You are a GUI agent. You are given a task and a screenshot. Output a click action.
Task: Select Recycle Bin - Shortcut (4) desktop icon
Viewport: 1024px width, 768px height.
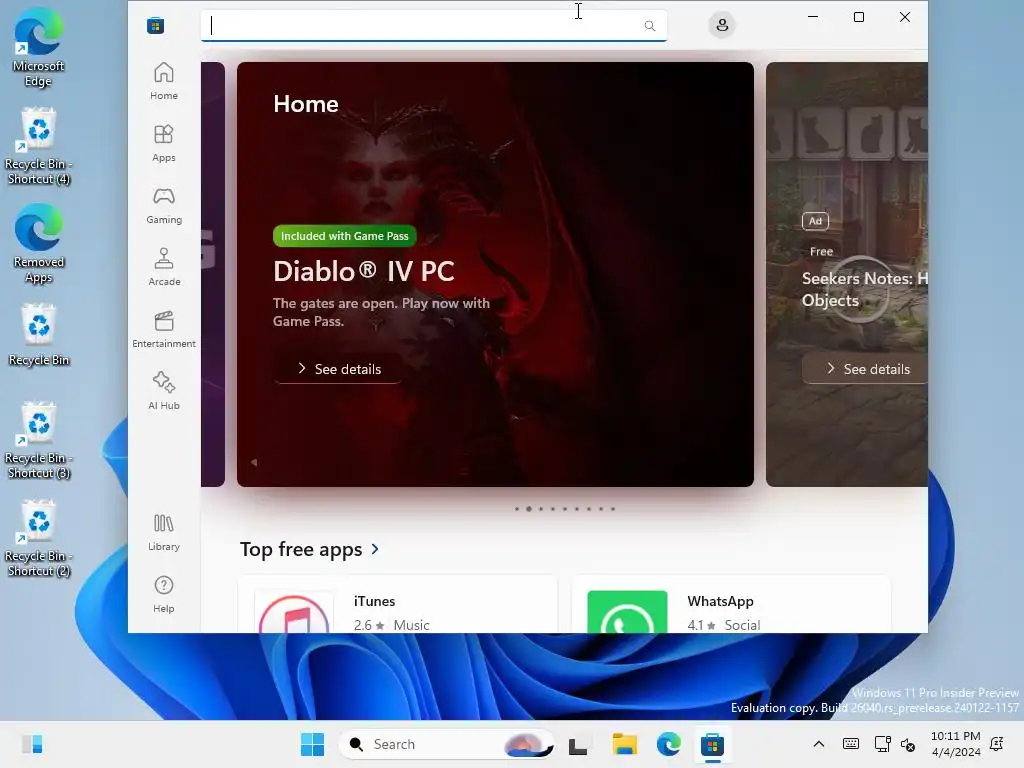point(39,146)
